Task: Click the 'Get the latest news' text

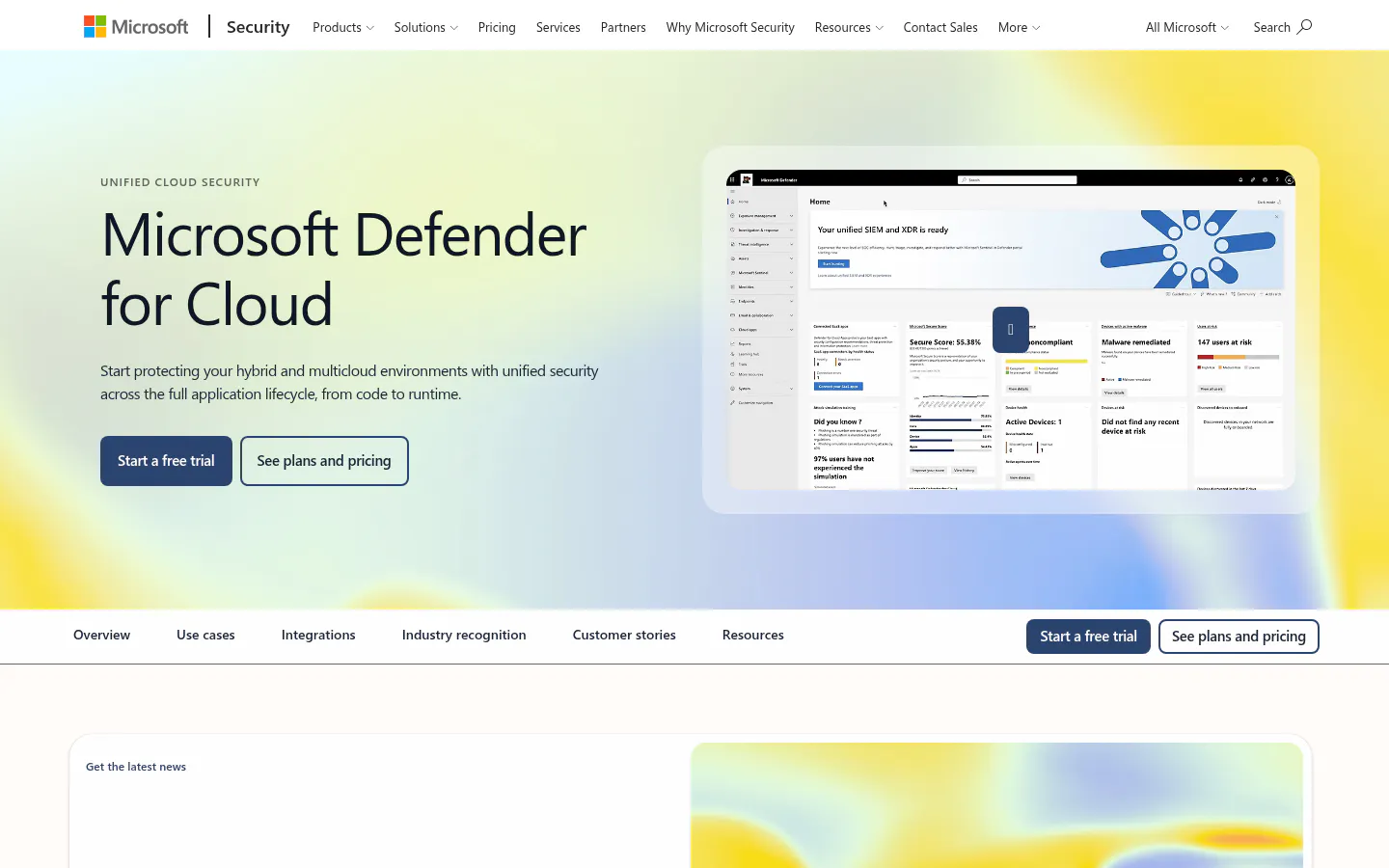Action: [136, 767]
